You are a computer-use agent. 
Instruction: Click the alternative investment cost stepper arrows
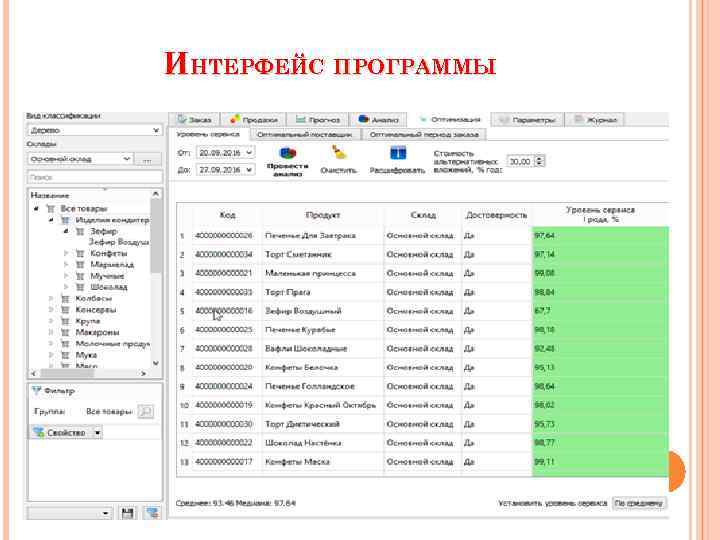tap(540, 161)
